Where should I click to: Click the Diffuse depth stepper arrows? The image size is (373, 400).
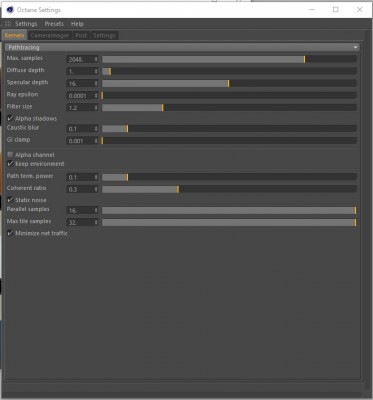pyautogui.click(x=96, y=71)
